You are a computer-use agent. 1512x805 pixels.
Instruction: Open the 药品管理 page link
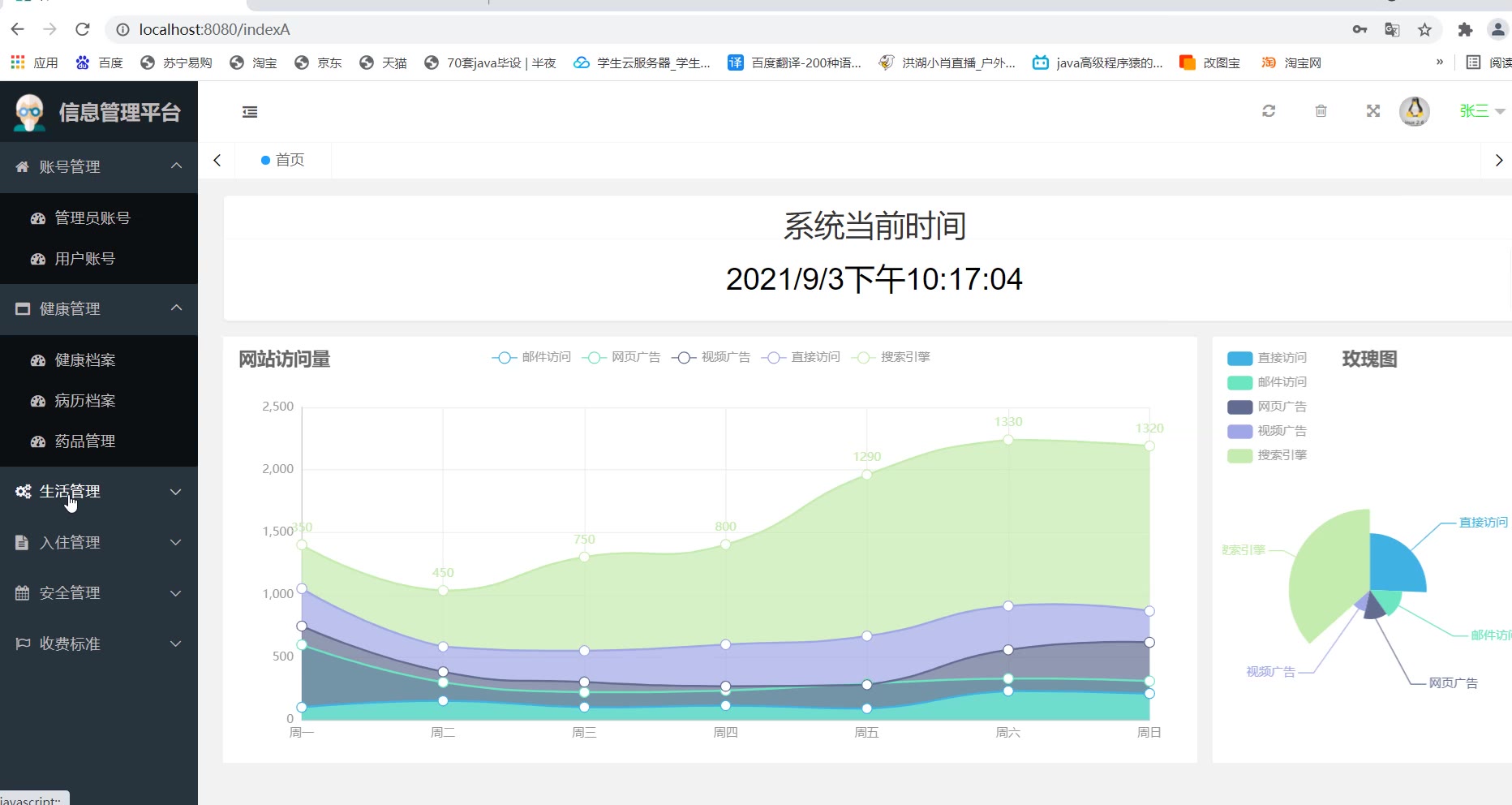pyautogui.click(x=84, y=441)
